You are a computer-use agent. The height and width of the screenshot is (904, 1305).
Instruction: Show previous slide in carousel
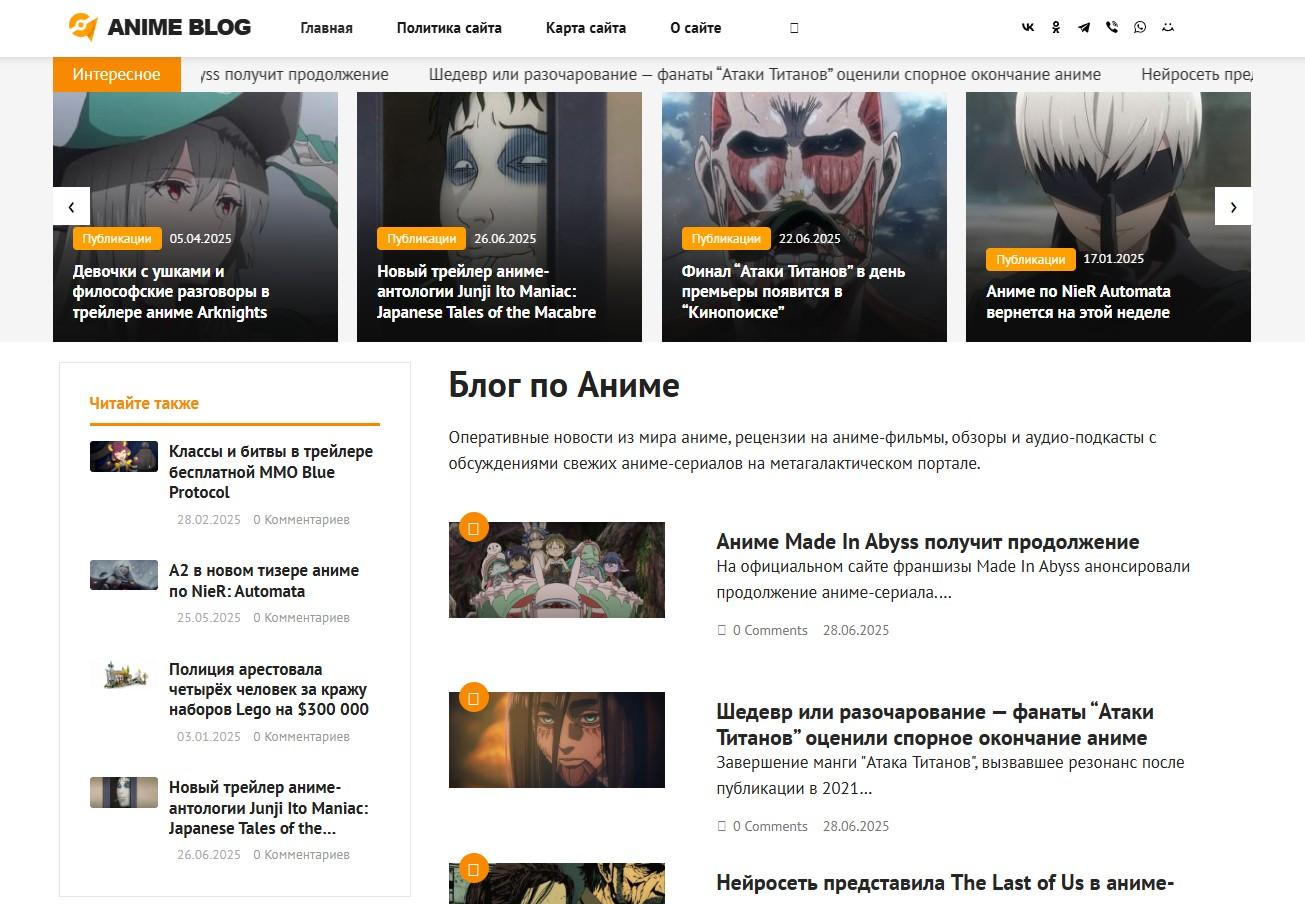point(71,207)
